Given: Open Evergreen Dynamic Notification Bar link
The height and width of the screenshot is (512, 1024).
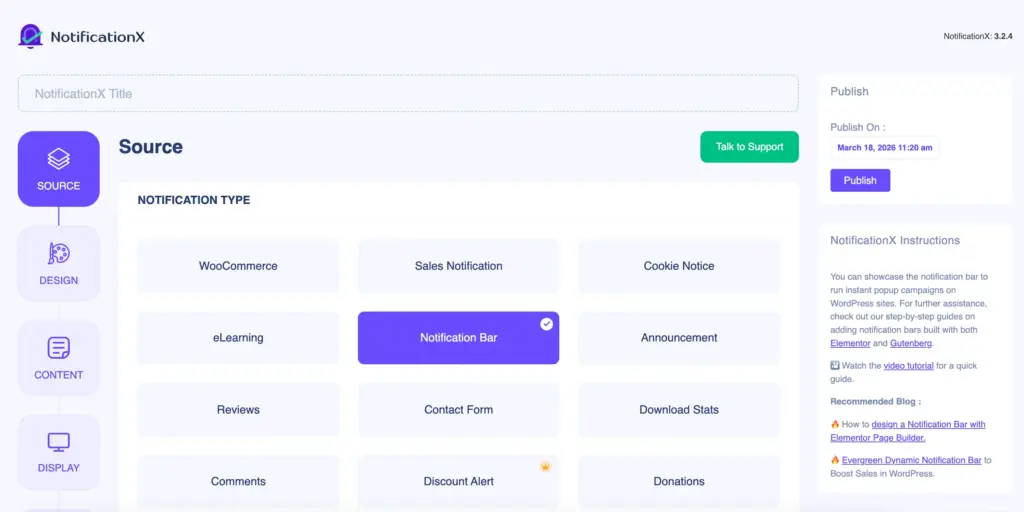Looking at the screenshot, I should point(912,460).
